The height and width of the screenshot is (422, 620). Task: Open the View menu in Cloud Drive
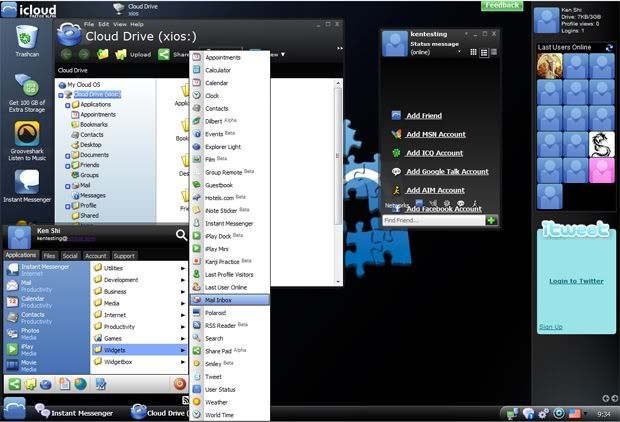(120, 24)
